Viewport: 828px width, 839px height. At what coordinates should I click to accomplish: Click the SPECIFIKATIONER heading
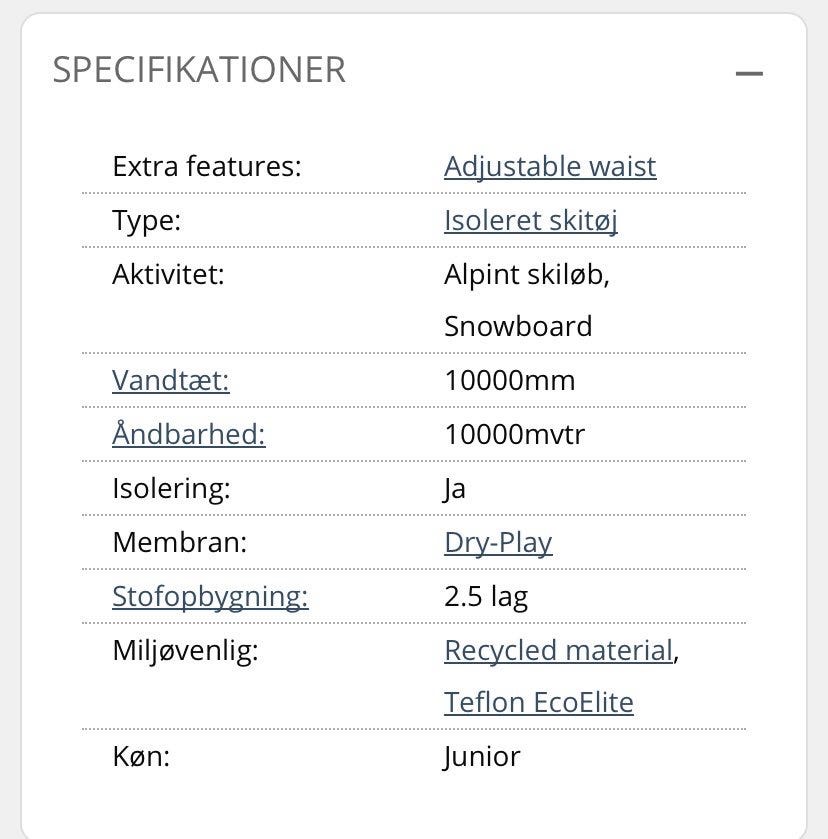point(199,70)
